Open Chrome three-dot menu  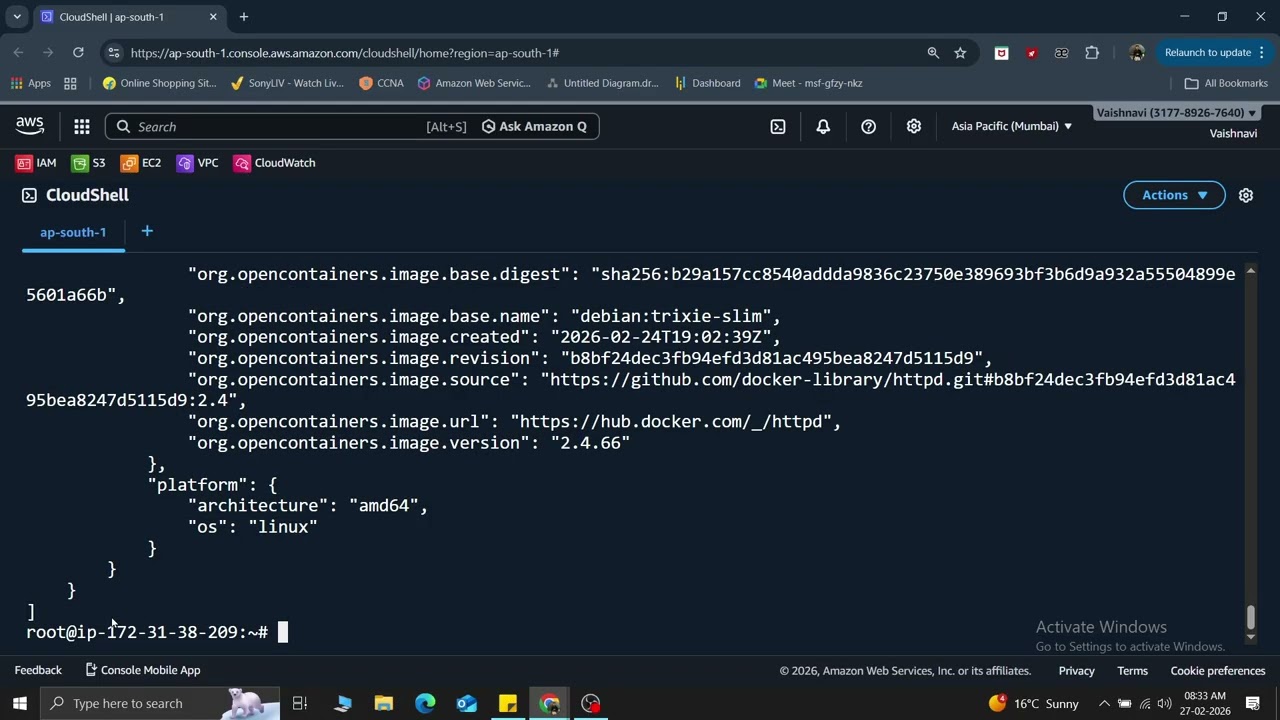pos(1262,53)
